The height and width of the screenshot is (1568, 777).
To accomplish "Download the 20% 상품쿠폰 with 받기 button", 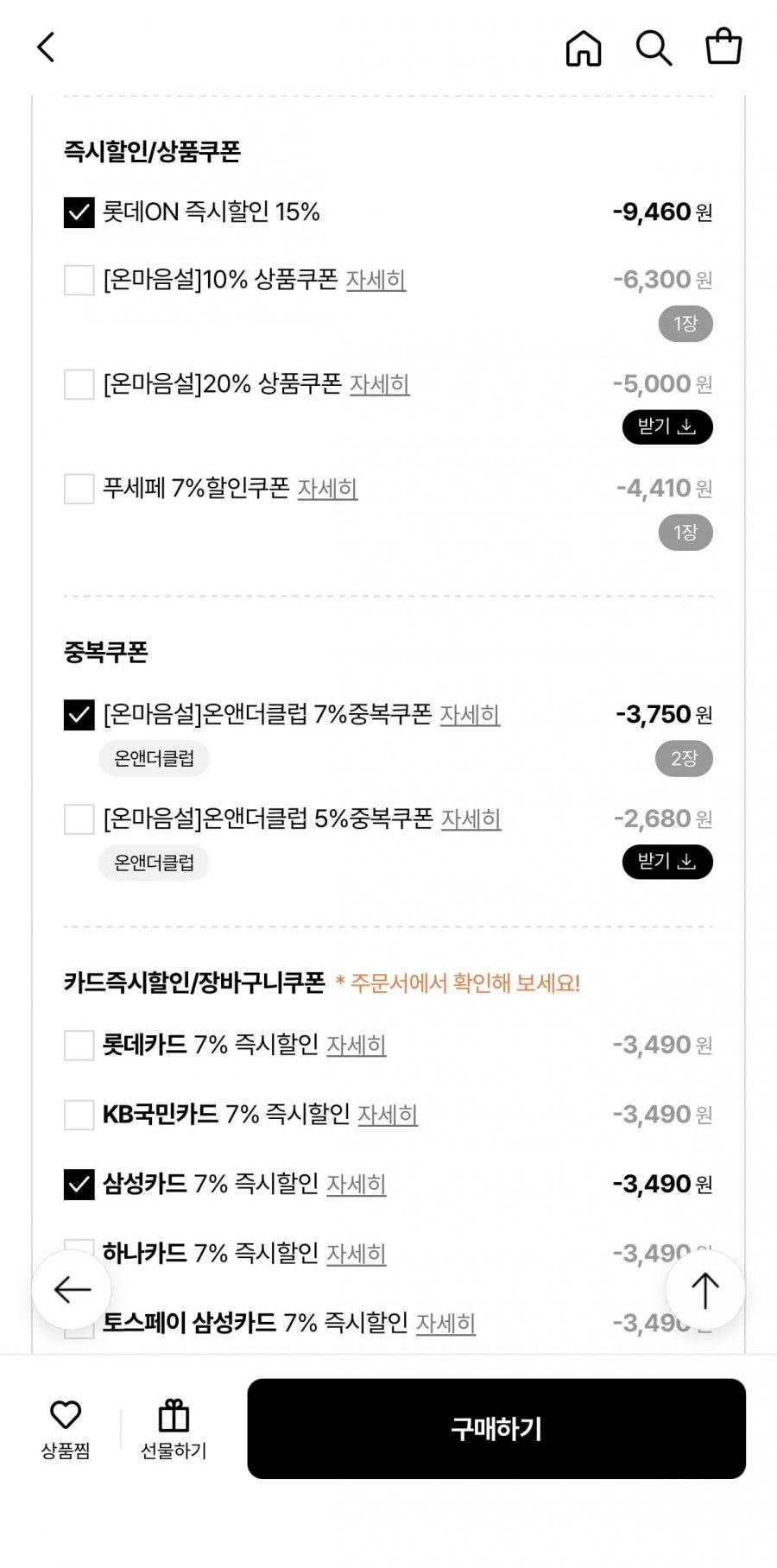I will 667,427.
